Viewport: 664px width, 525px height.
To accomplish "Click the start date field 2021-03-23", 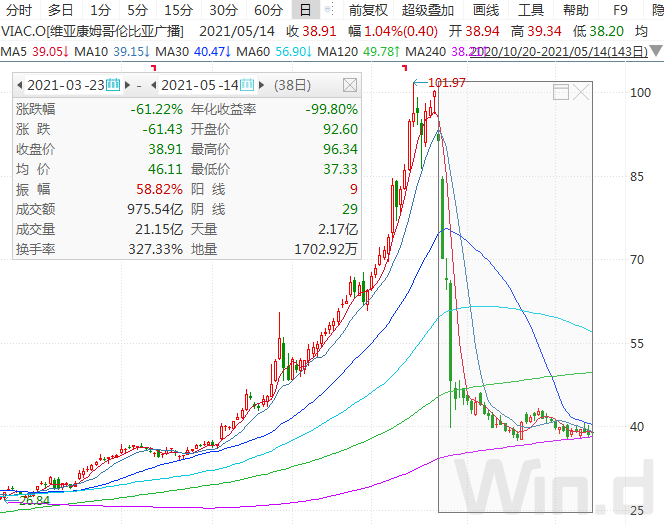I will click(66, 85).
